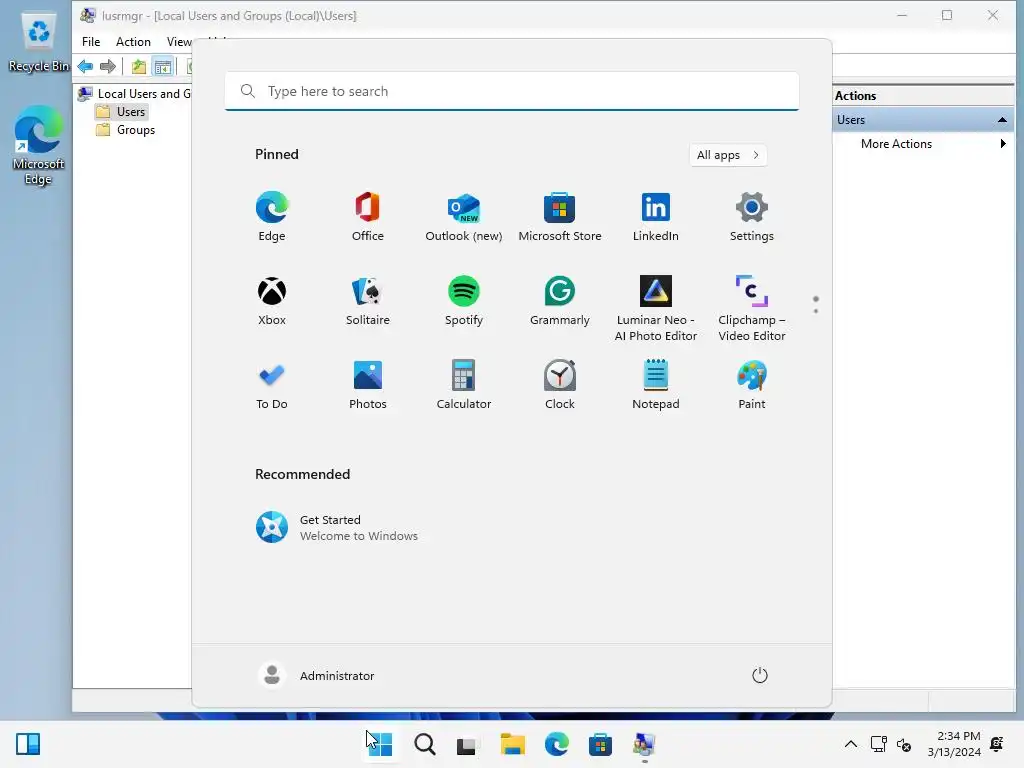Click the Up one level toolbar icon

138,66
